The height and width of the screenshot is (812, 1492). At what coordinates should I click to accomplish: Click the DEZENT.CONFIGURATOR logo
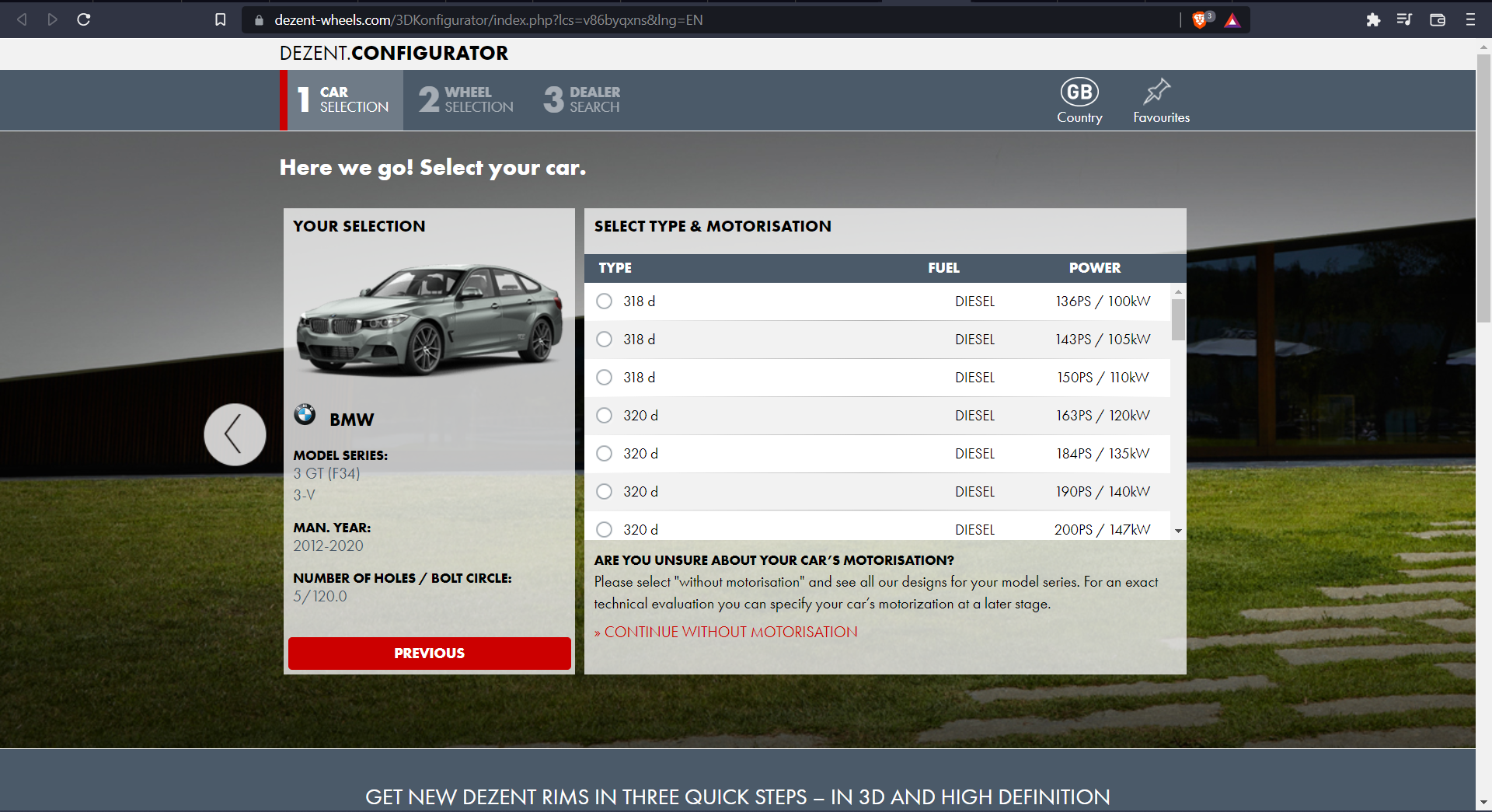pyautogui.click(x=394, y=53)
